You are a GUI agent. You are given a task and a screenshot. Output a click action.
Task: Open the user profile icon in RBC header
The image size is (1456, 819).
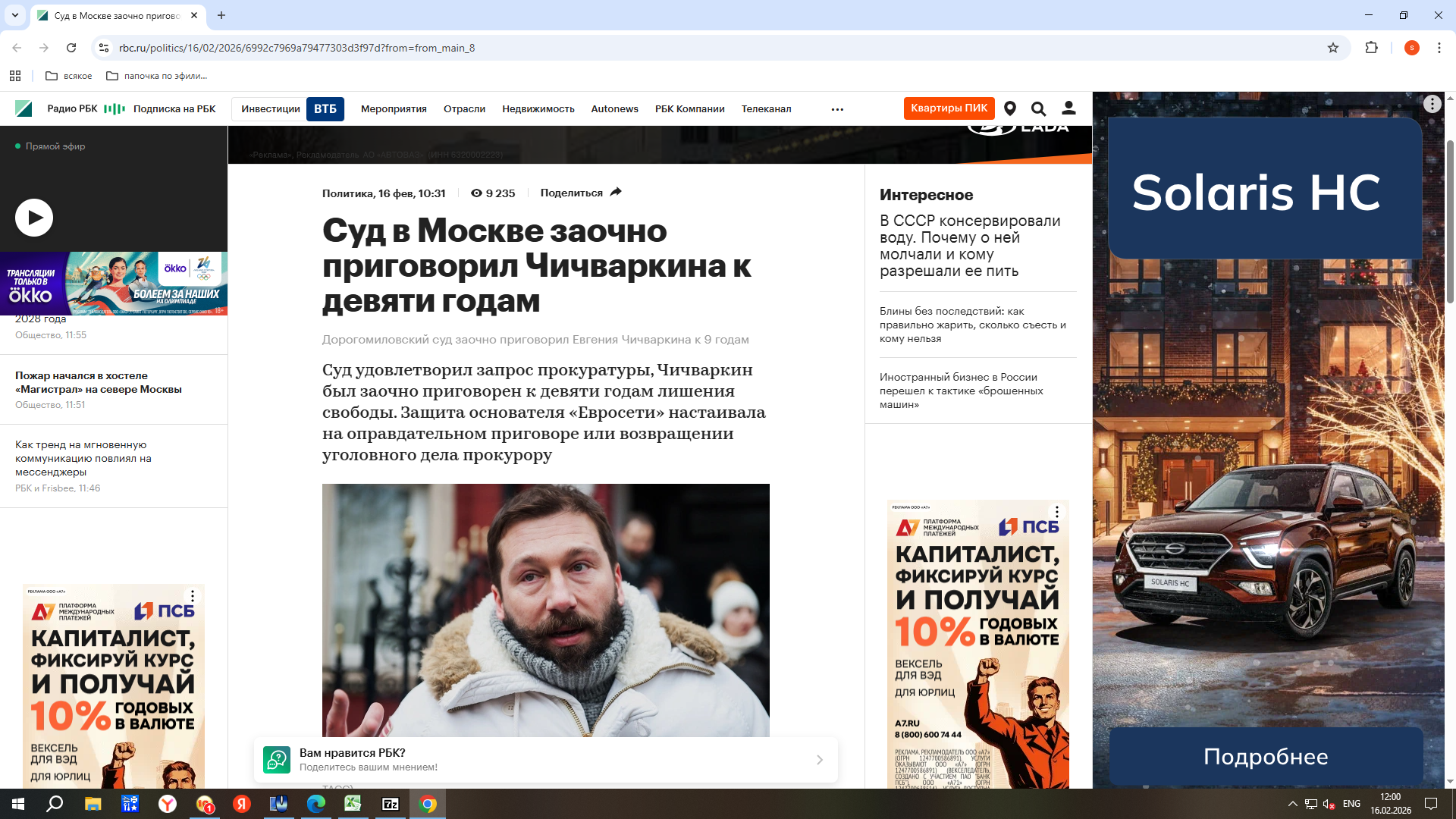click(1068, 108)
